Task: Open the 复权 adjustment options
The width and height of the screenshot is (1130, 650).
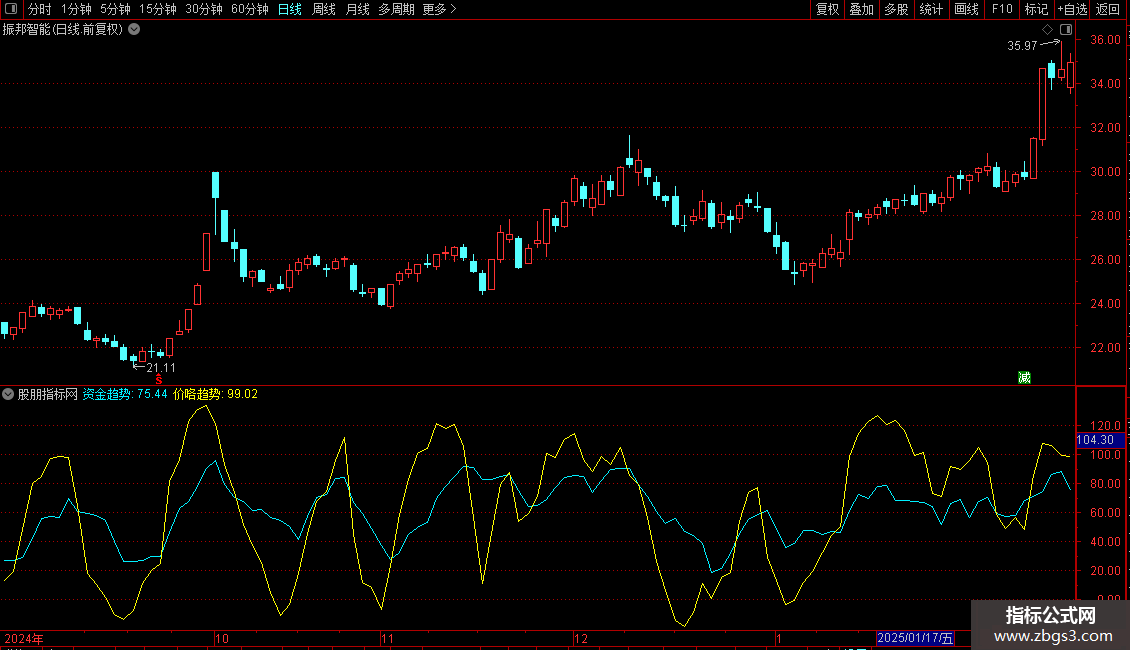Action: point(827,9)
